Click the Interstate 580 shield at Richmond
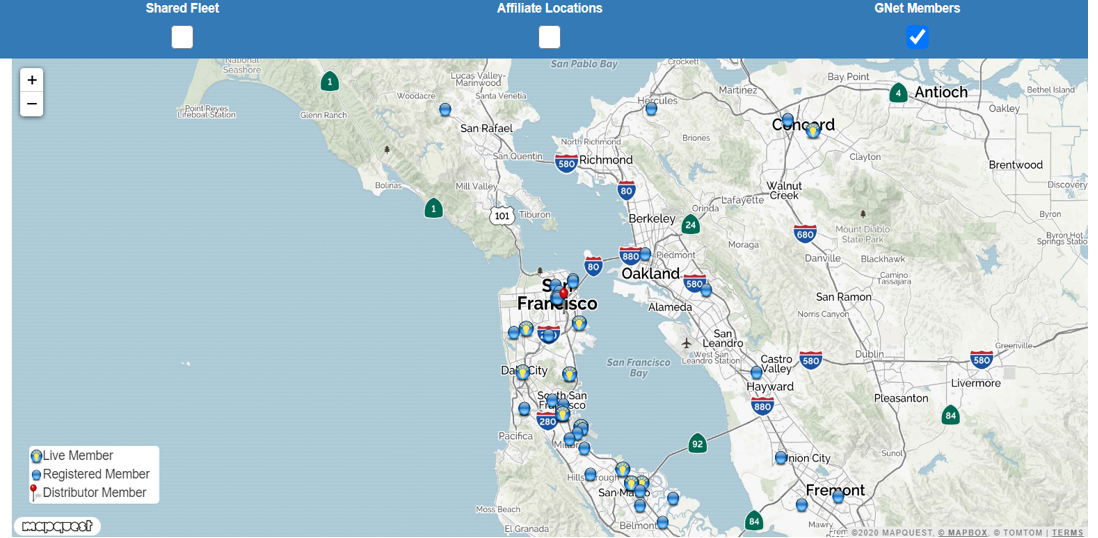Image resolution: width=1098 pixels, height=538 pixels. tap(567, 164)
